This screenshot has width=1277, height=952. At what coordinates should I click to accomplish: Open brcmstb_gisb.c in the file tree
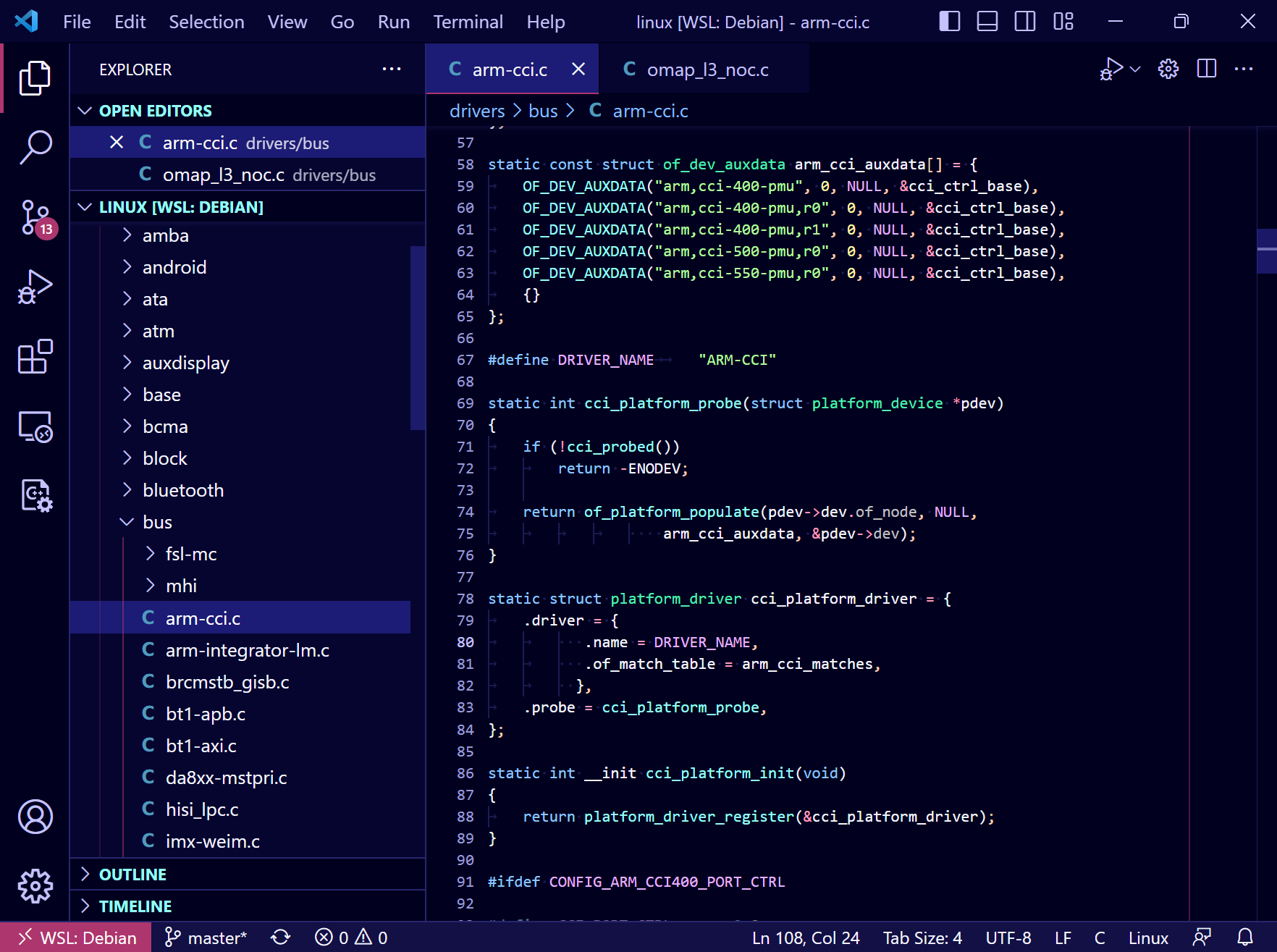click(x=240, y=682)
